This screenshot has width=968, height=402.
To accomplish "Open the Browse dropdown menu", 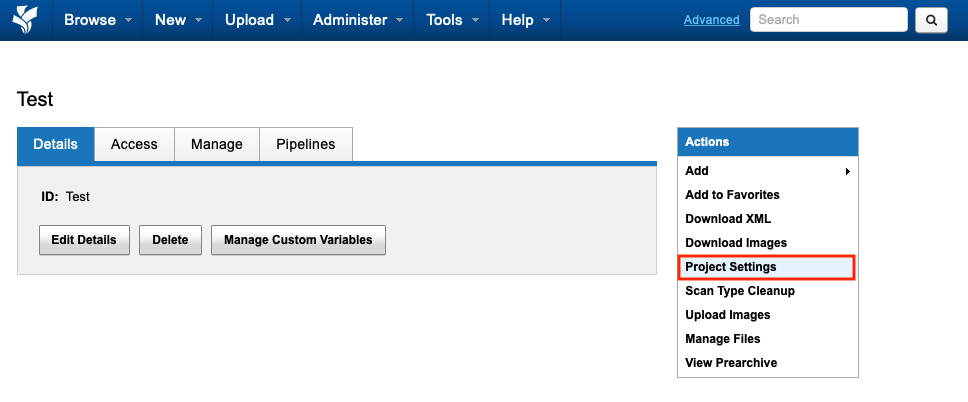I will point(96,20).
